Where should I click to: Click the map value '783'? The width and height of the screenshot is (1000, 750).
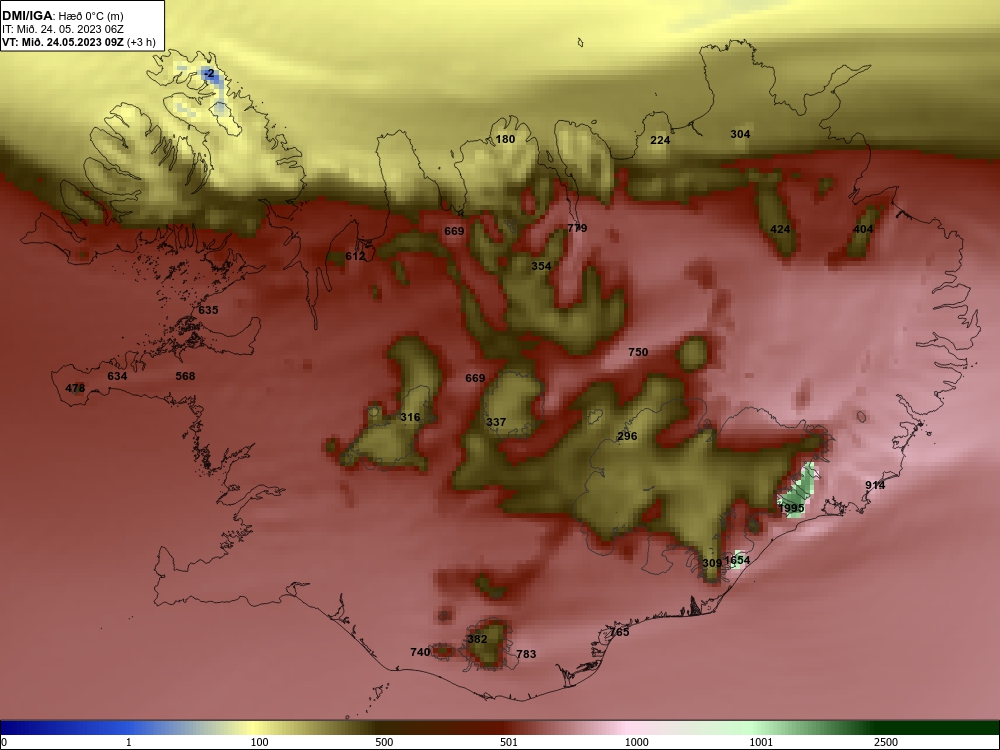click(x=526, y=654)
